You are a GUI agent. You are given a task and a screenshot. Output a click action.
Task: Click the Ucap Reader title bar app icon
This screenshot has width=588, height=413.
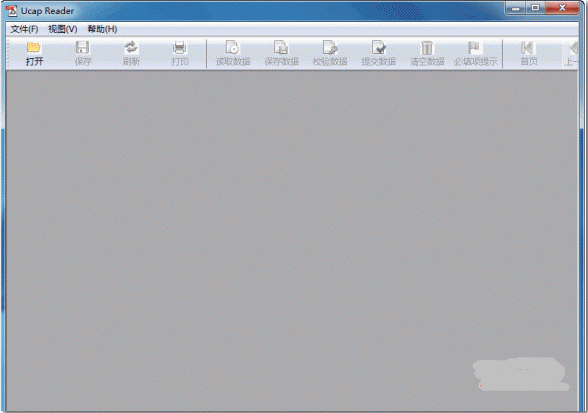coord(12,11)
